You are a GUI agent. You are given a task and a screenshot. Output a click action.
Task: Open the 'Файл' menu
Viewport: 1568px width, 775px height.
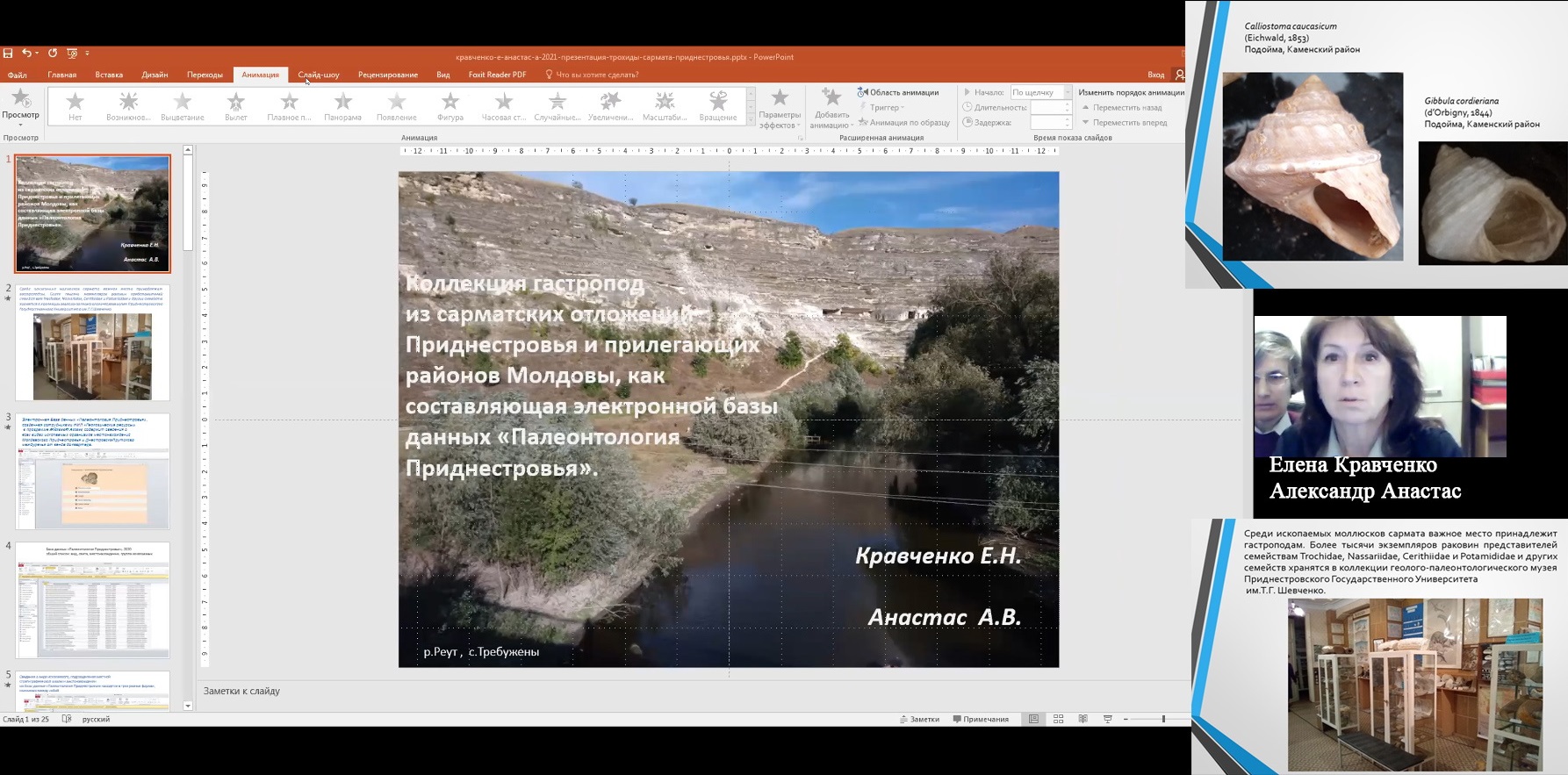tap(18, 75)
